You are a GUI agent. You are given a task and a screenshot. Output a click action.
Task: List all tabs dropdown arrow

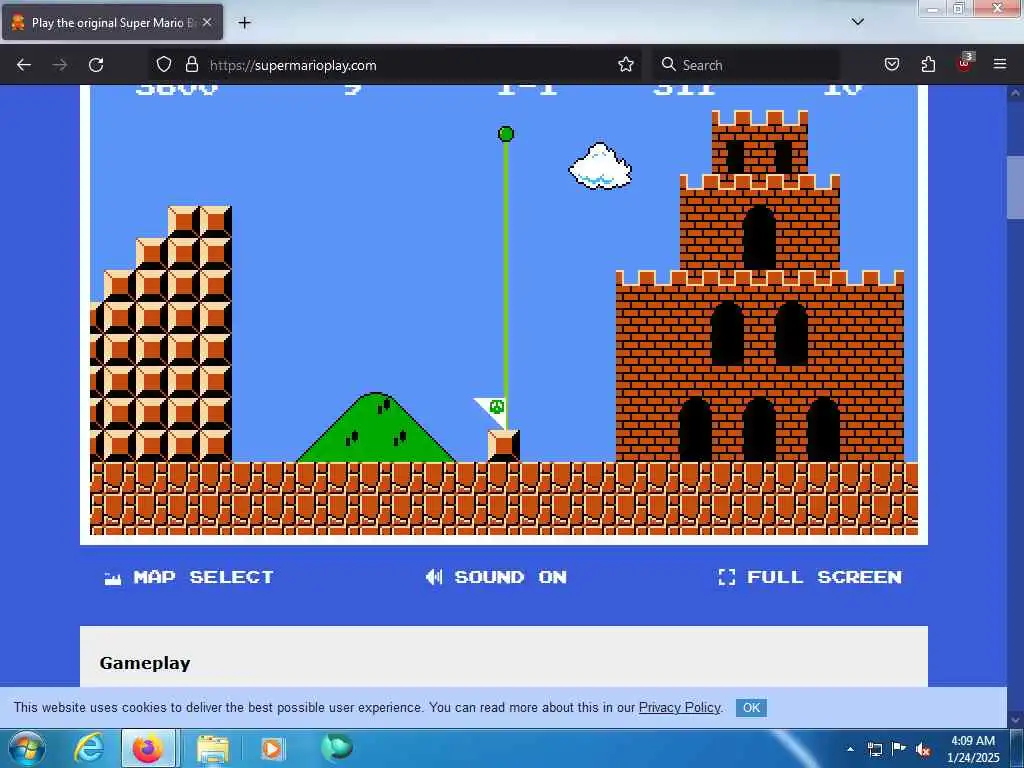857,22
